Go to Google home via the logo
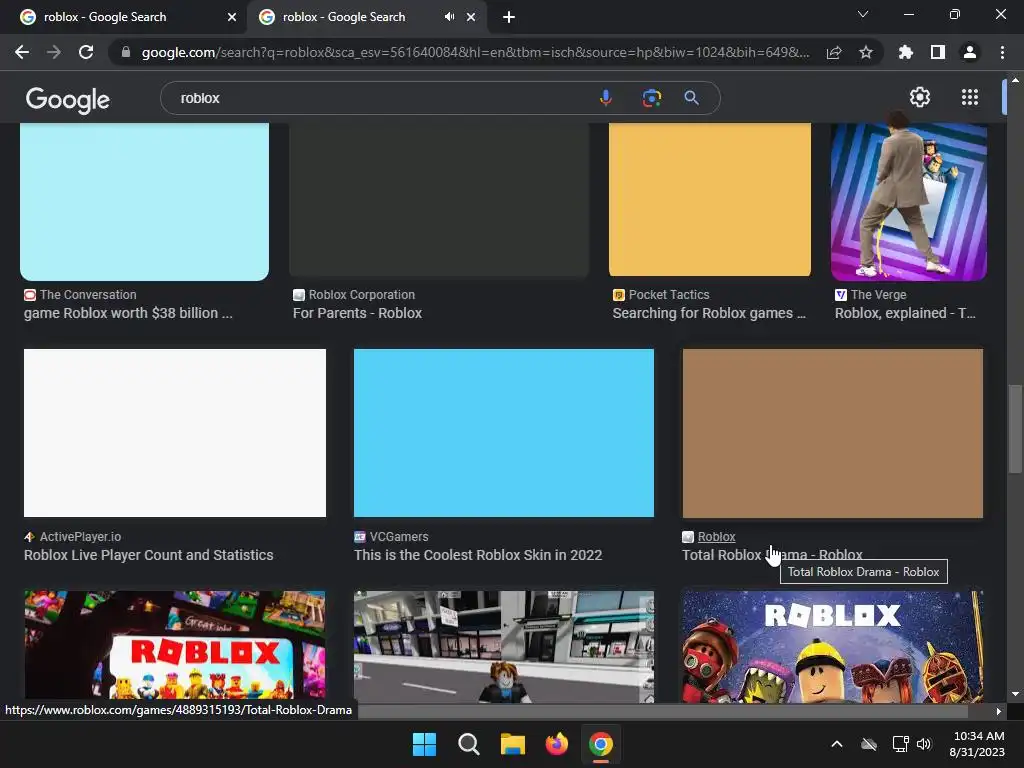This screenshot has height=768, width=1024. (67, 100)
